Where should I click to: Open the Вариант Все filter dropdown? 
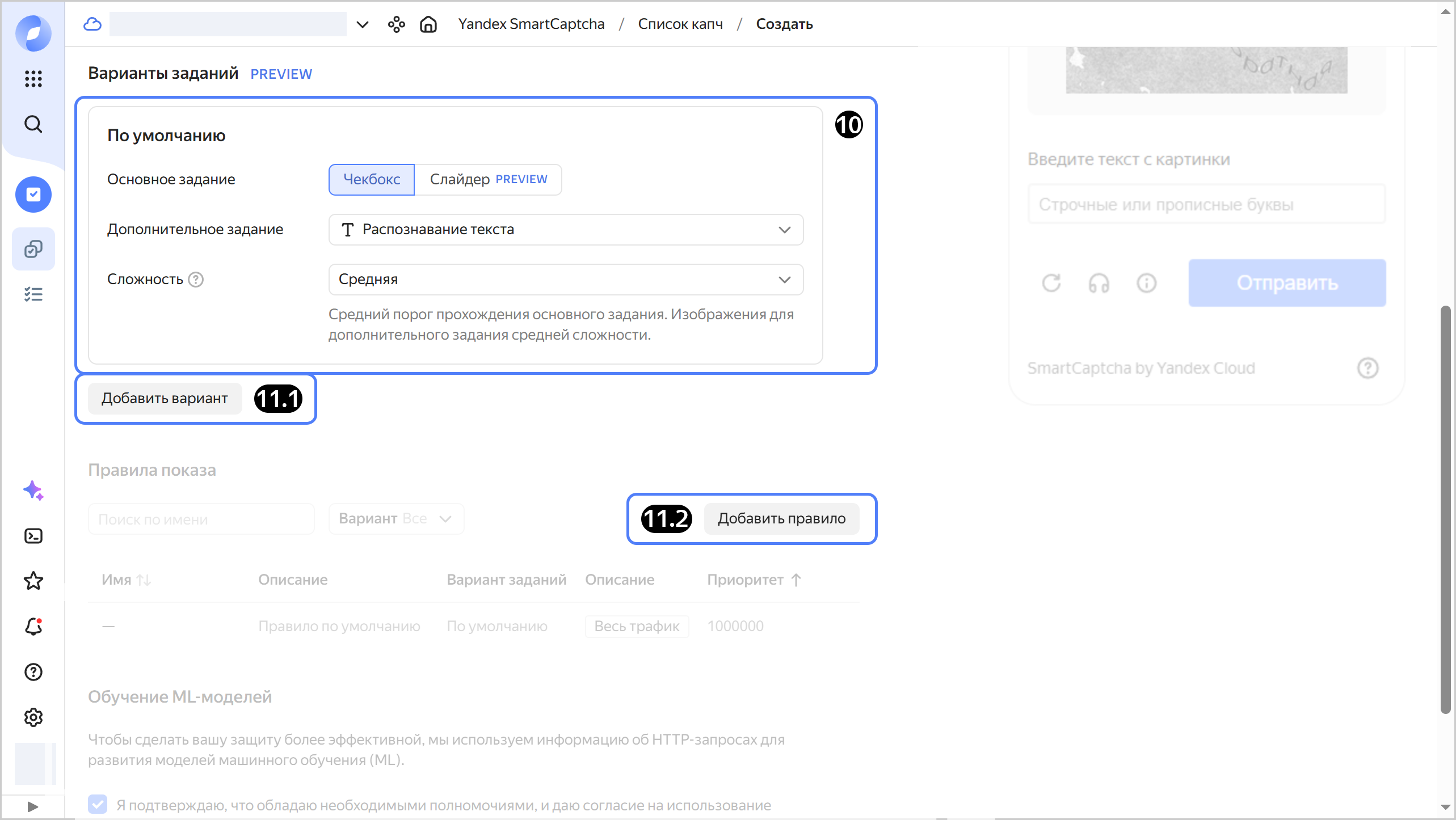(395, 519)
